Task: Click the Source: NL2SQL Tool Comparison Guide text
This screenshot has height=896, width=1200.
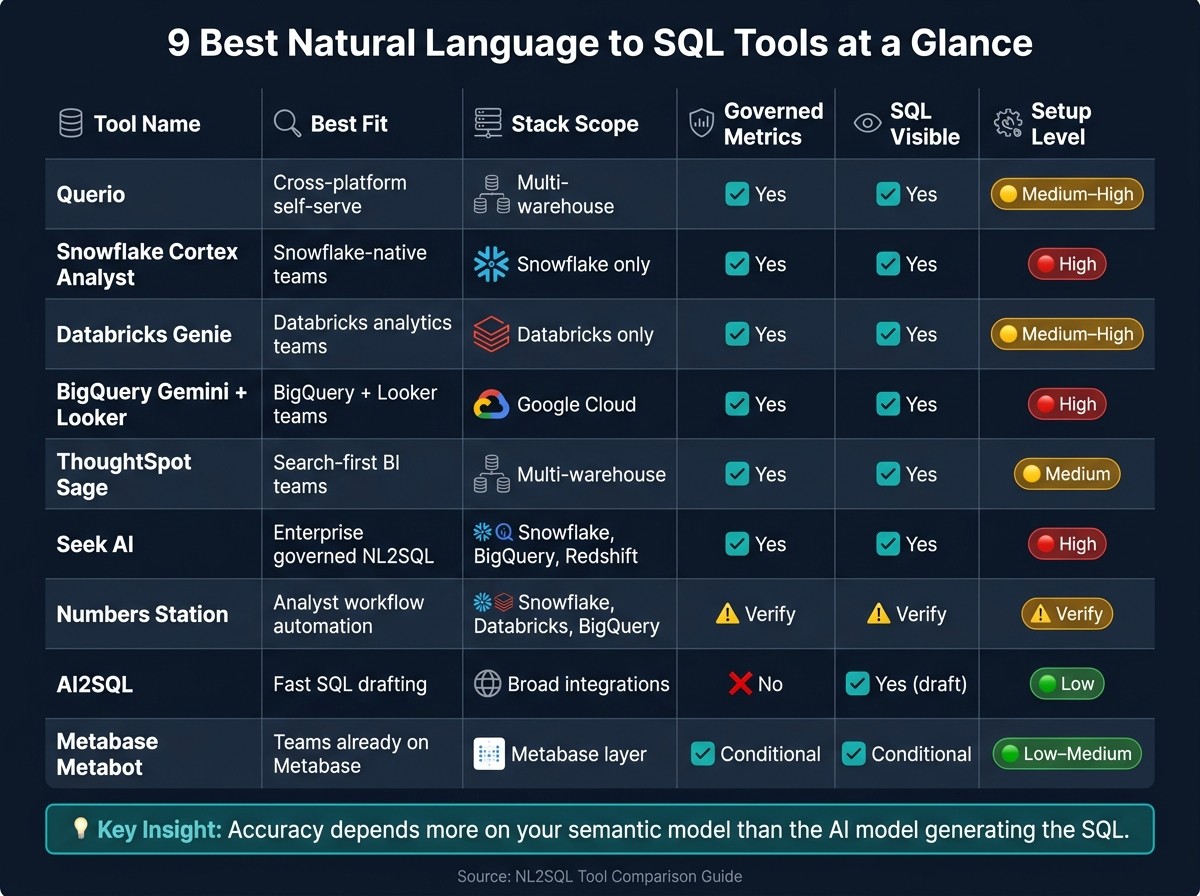Action: 600,876
